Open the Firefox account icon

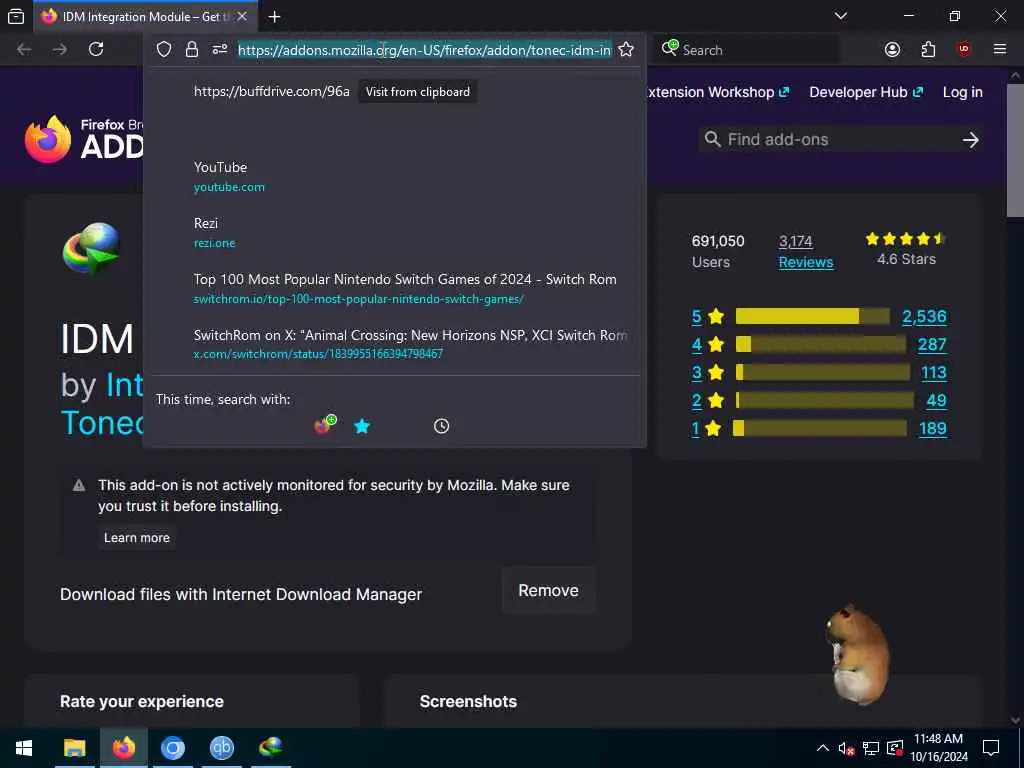(x=892, y=50)
